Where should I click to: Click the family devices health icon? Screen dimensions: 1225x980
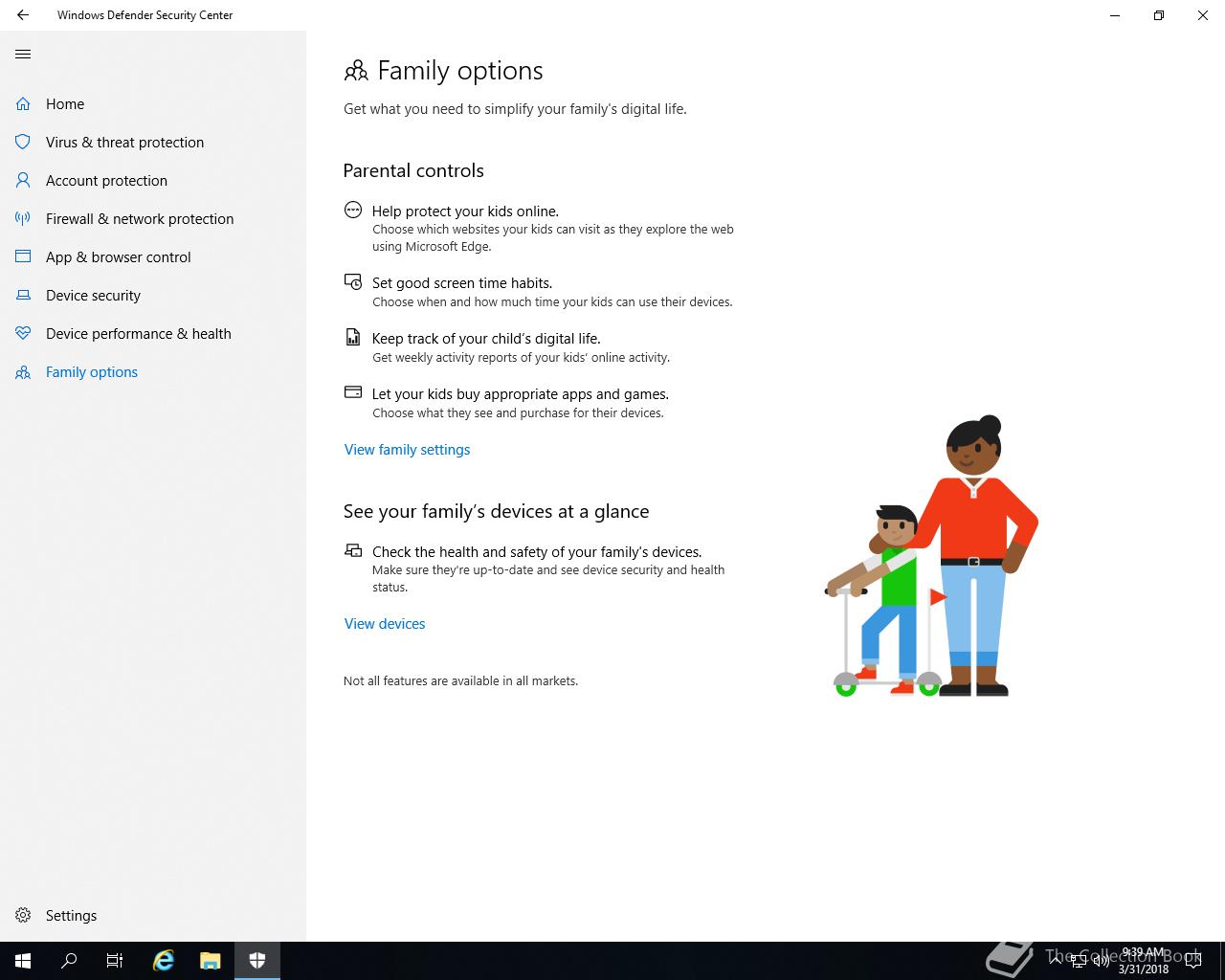[353, 550]
